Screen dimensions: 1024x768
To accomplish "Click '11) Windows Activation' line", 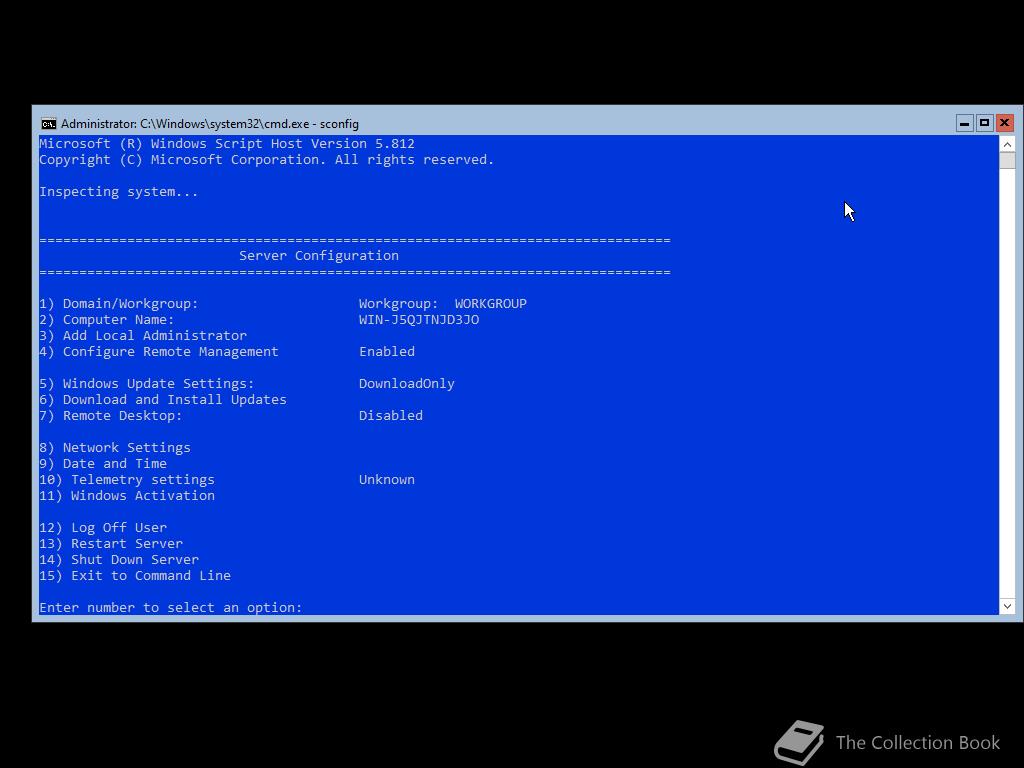I will [127, 496].
